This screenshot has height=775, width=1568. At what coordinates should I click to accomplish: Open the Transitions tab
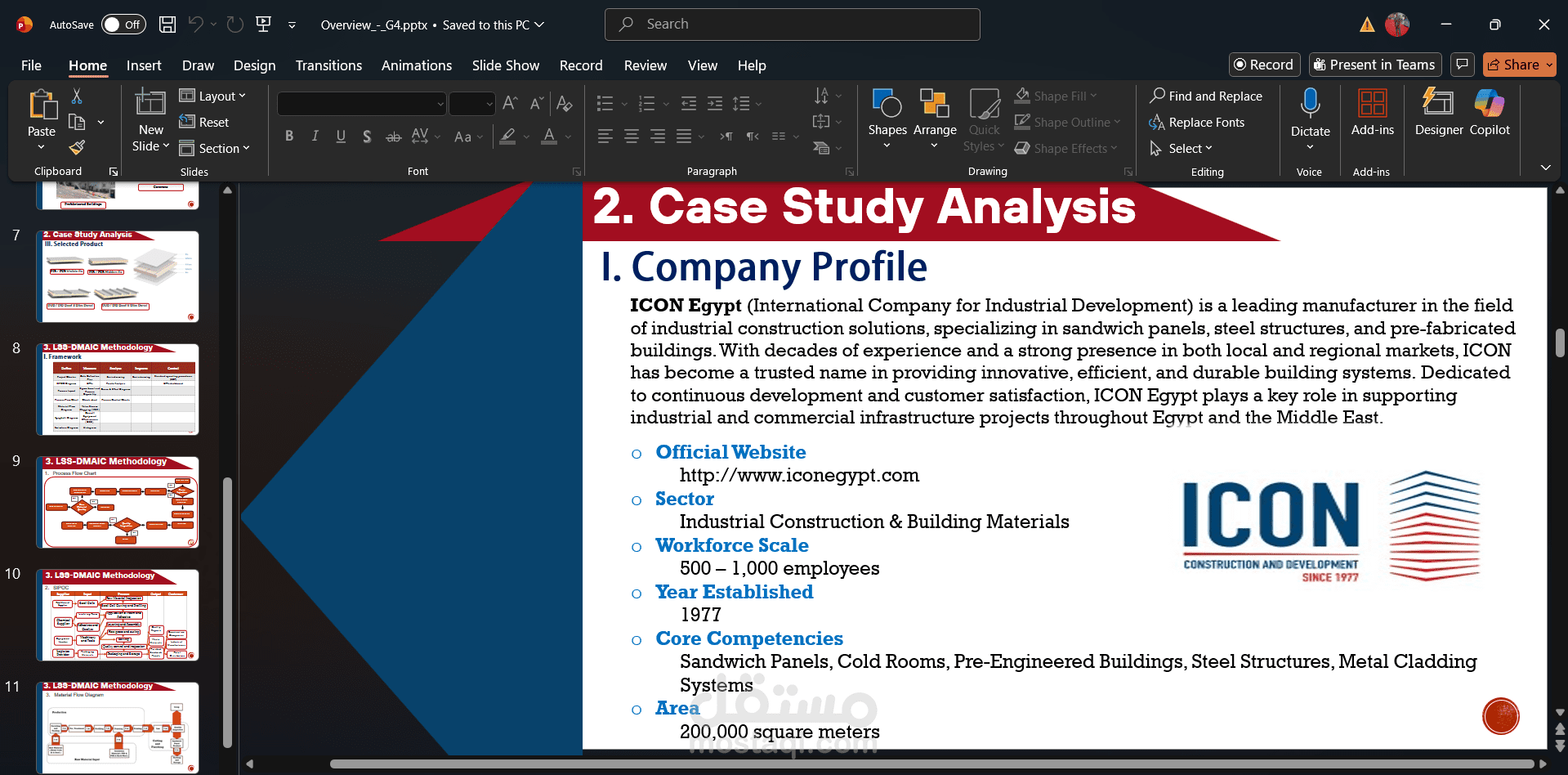point(328,65)
